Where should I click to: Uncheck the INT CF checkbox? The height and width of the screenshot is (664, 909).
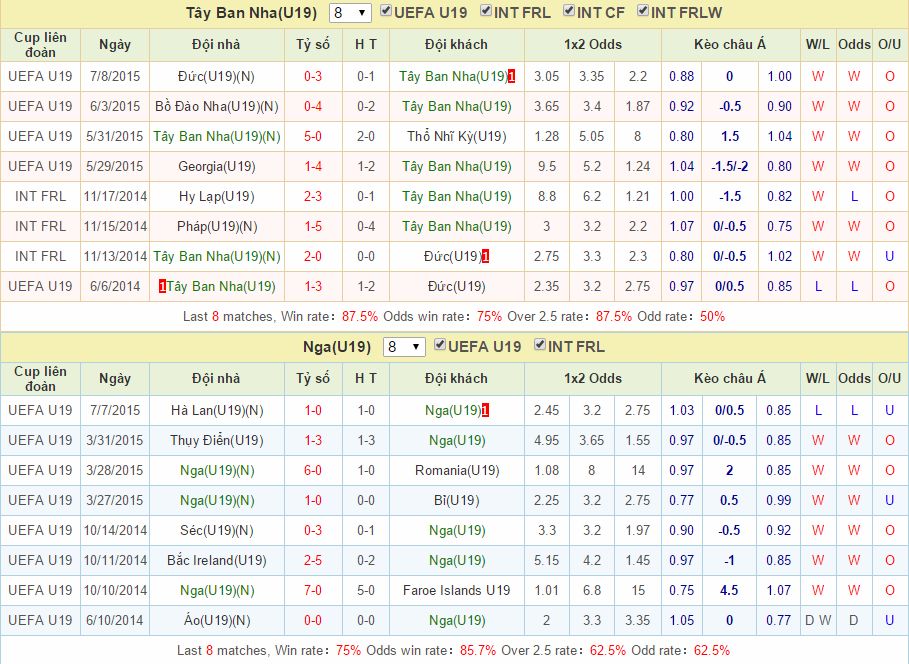(569, 11)
